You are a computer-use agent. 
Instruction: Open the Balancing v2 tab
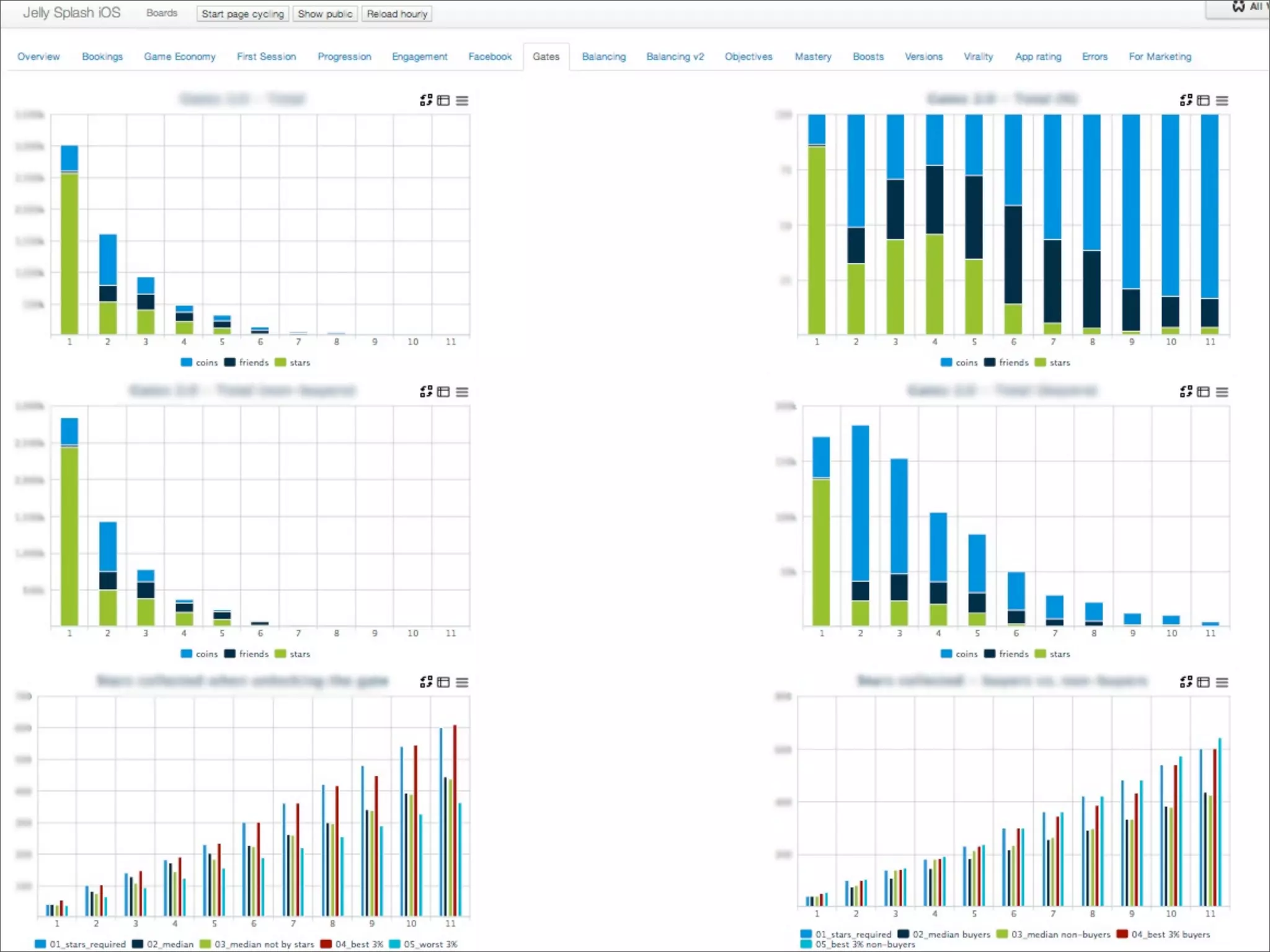coord(675,56)
